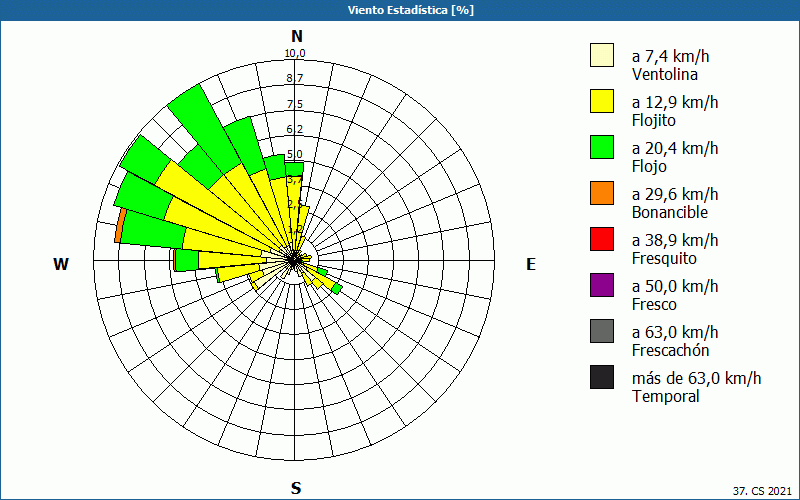Screen dimensions: 800x500
Task: Click the Frescachón legend label
Action: point(670,351)
